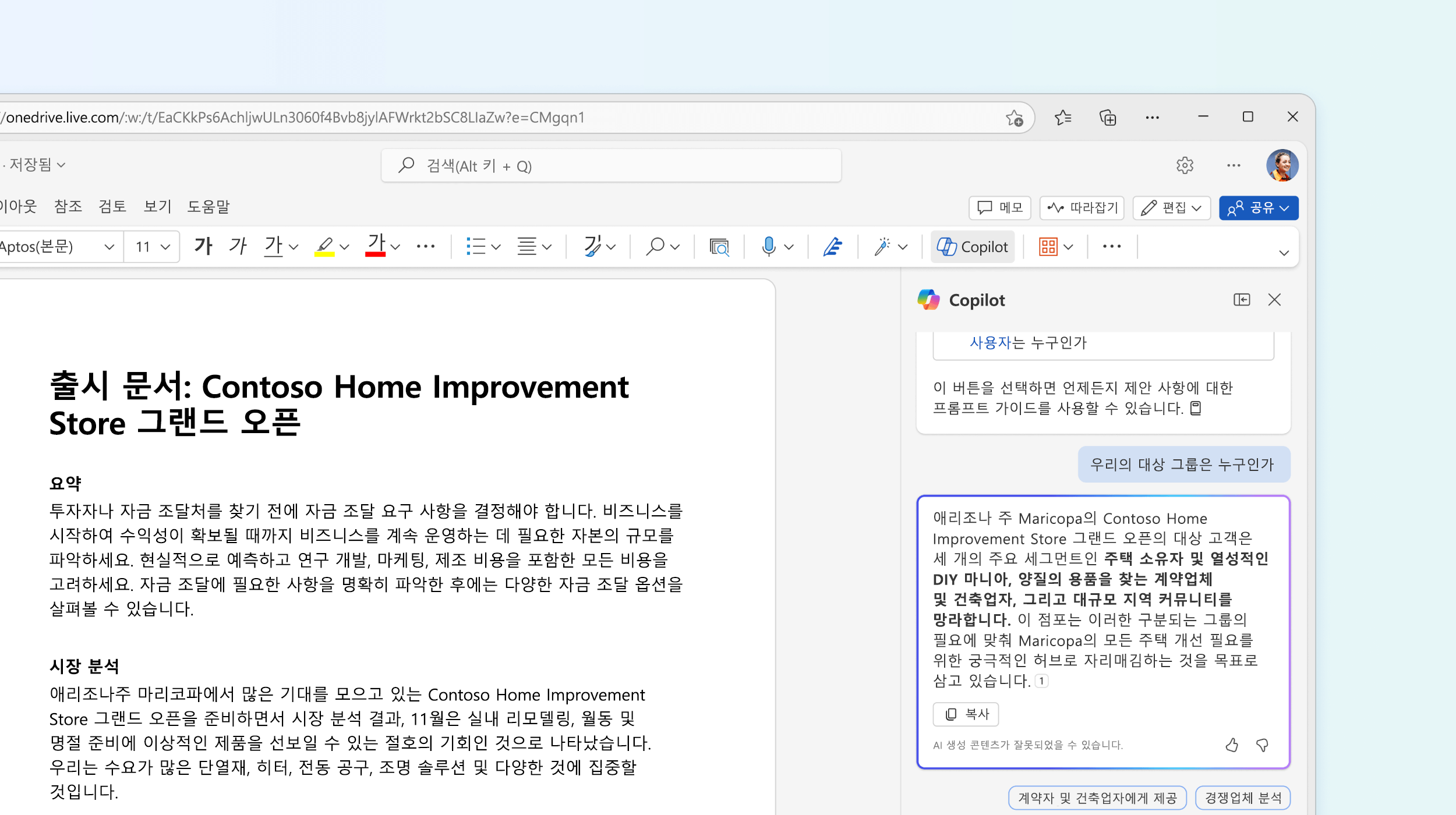Viewport: 1456px width, 815px height.
Task: Click the Styles icon in the toolbar
Action: coord(592,247)
